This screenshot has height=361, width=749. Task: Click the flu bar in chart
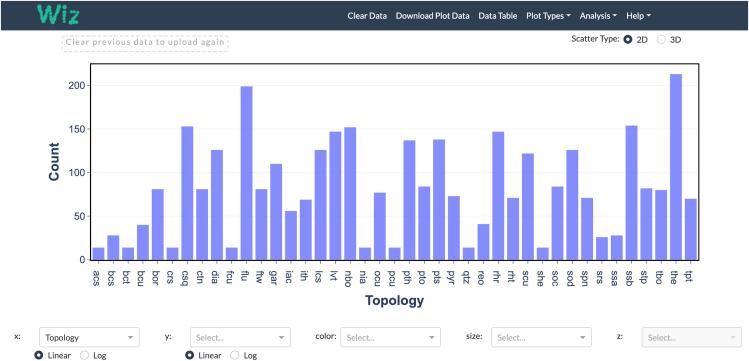pyautogui.click(x=246, y=173)
